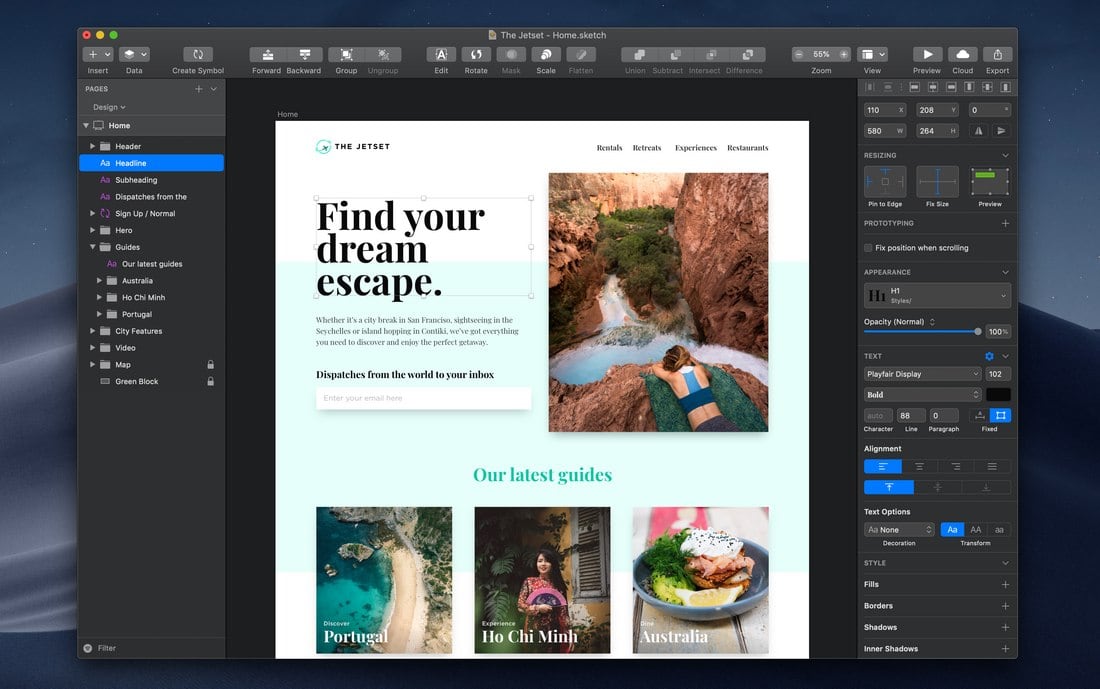Screen dimensions: 1100x689
Task: Add a new page with plus
Action: (x=199, y=89)
